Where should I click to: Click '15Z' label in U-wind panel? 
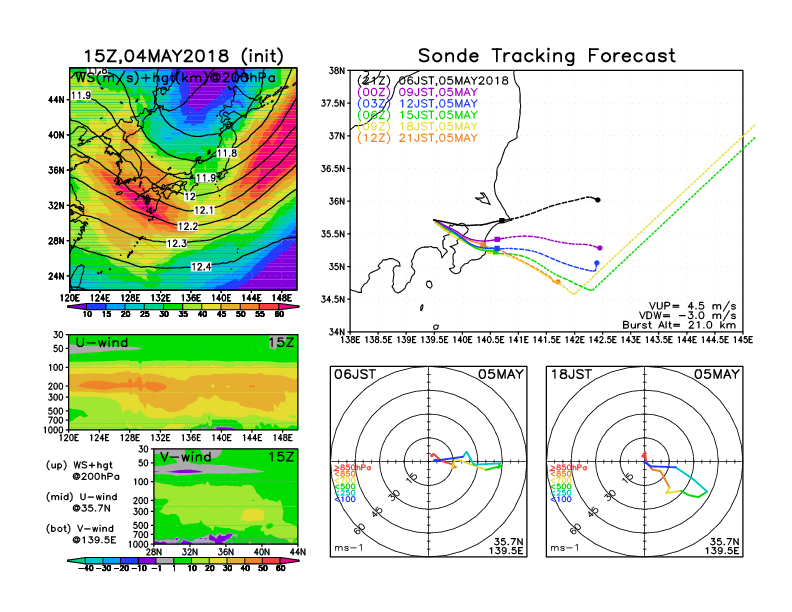(x=281, y=343)
